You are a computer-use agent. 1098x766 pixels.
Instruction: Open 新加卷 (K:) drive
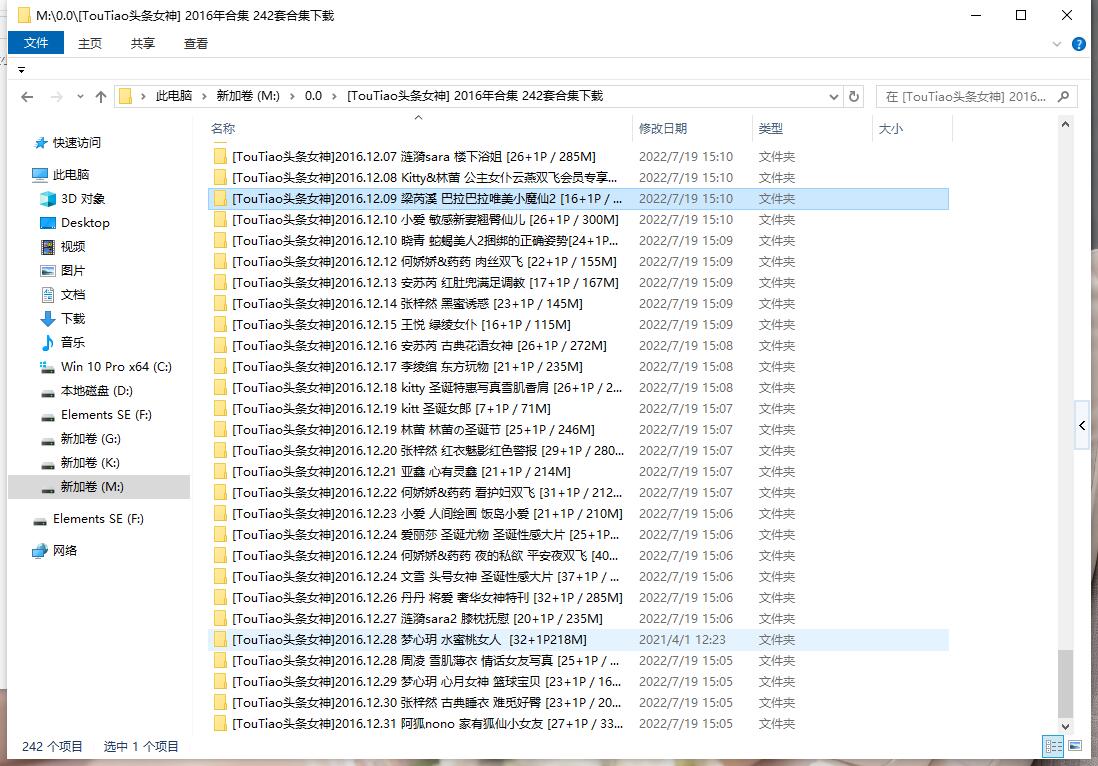(90, 463)
